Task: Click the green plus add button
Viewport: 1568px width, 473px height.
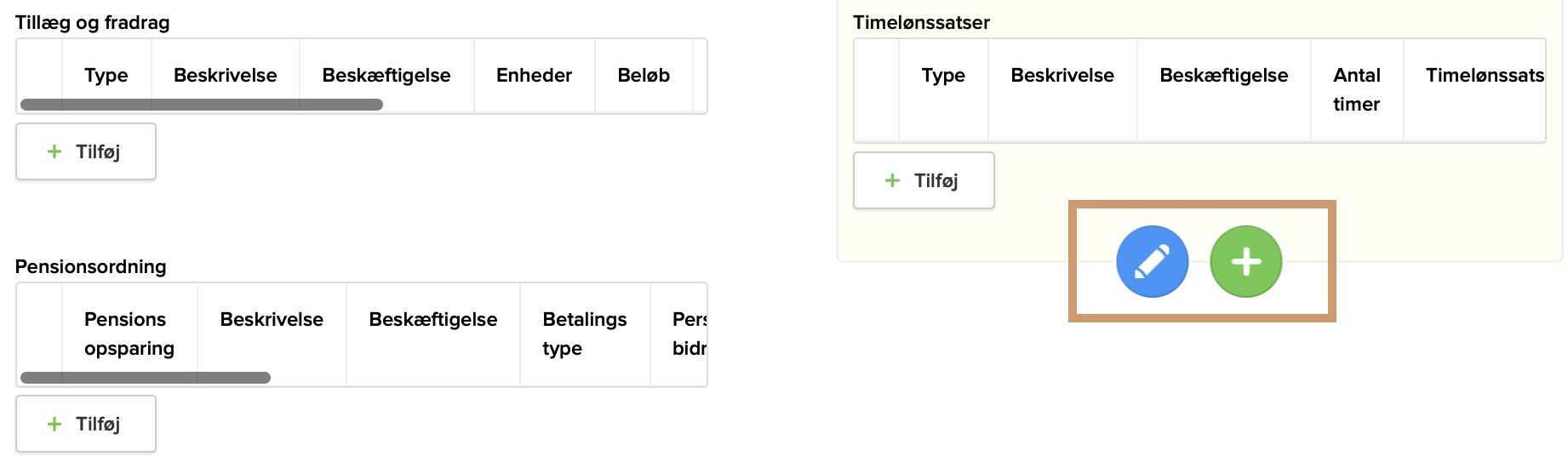Action: point(1245,261)
